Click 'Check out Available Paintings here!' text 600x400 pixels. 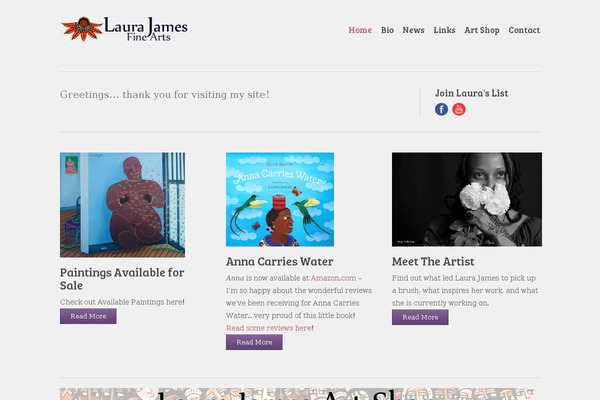(122, 302)
